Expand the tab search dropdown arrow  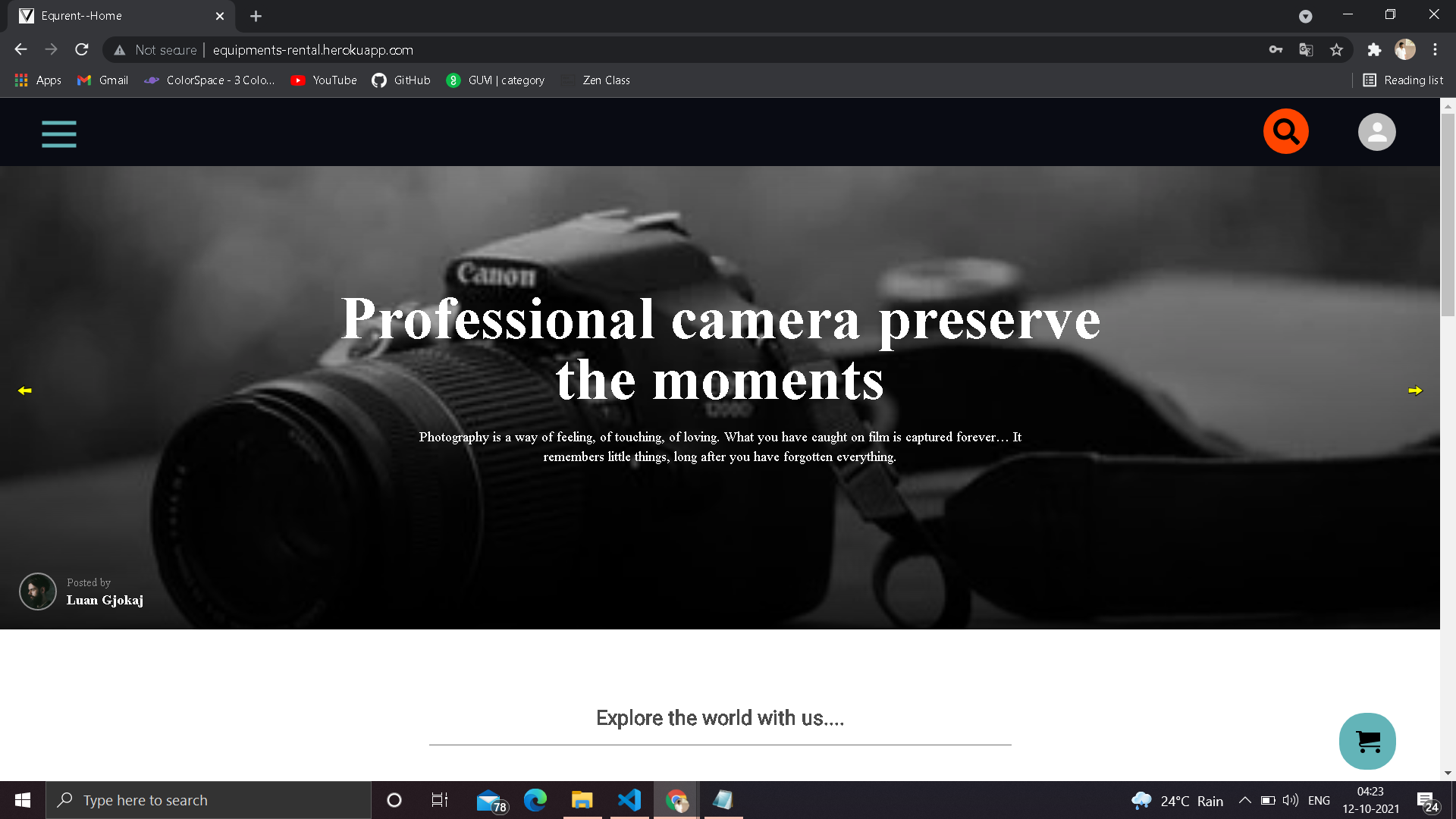click(x=1305, y=16)
